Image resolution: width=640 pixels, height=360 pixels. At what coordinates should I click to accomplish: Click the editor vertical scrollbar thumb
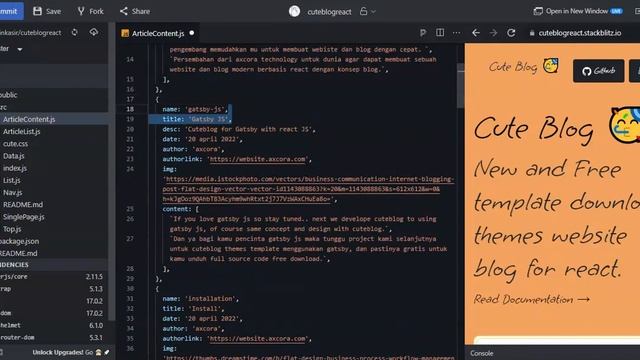pos(460,86)
